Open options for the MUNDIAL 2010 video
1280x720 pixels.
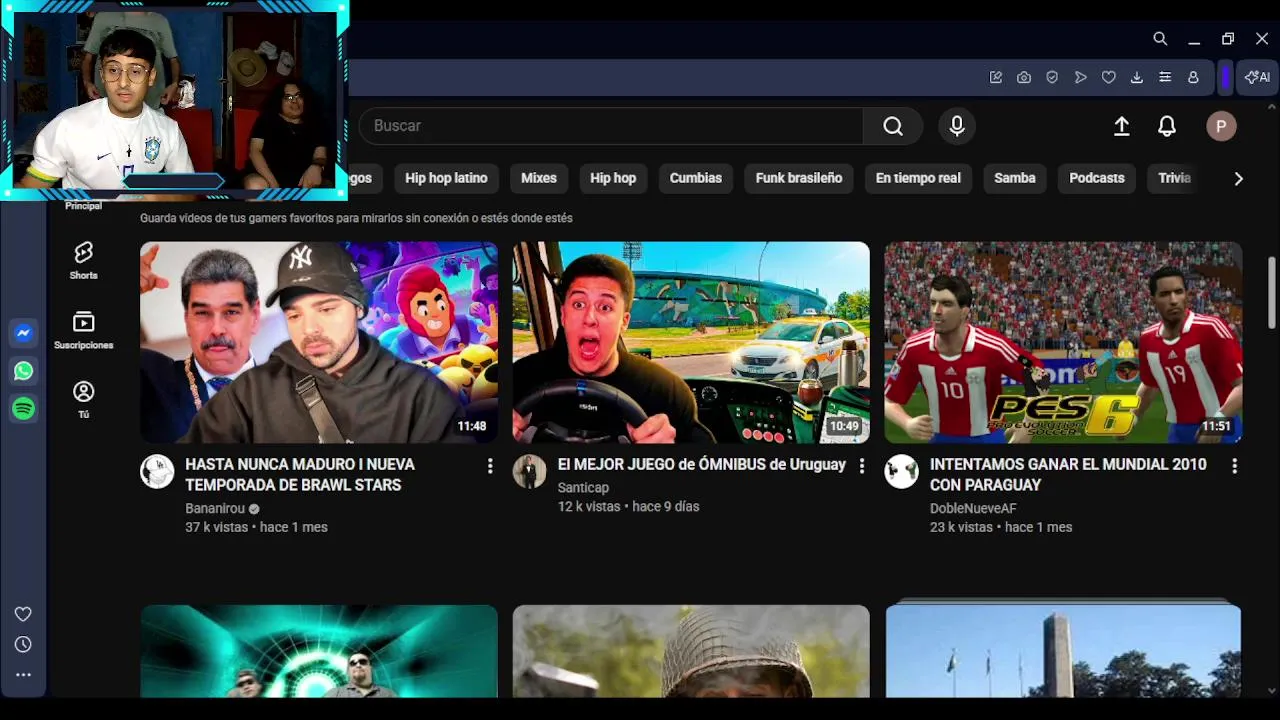point(1234,466)
